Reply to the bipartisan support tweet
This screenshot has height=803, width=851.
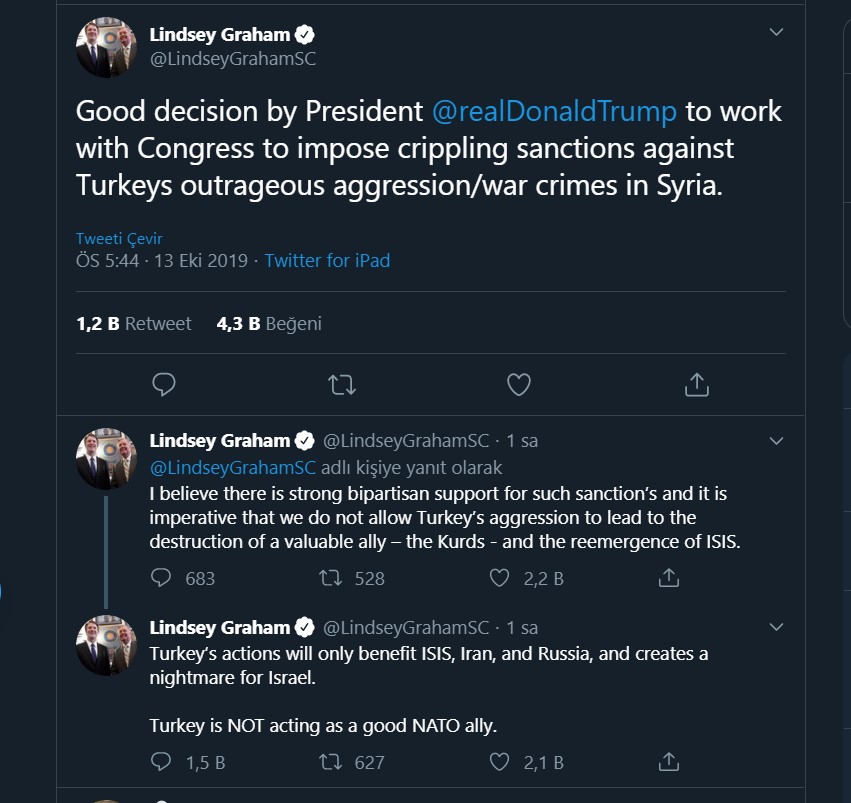tap(162, 578)
